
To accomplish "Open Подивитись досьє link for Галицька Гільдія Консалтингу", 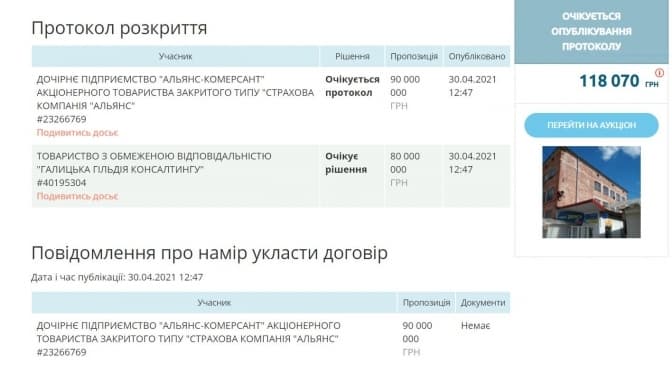I will point(77,196).
